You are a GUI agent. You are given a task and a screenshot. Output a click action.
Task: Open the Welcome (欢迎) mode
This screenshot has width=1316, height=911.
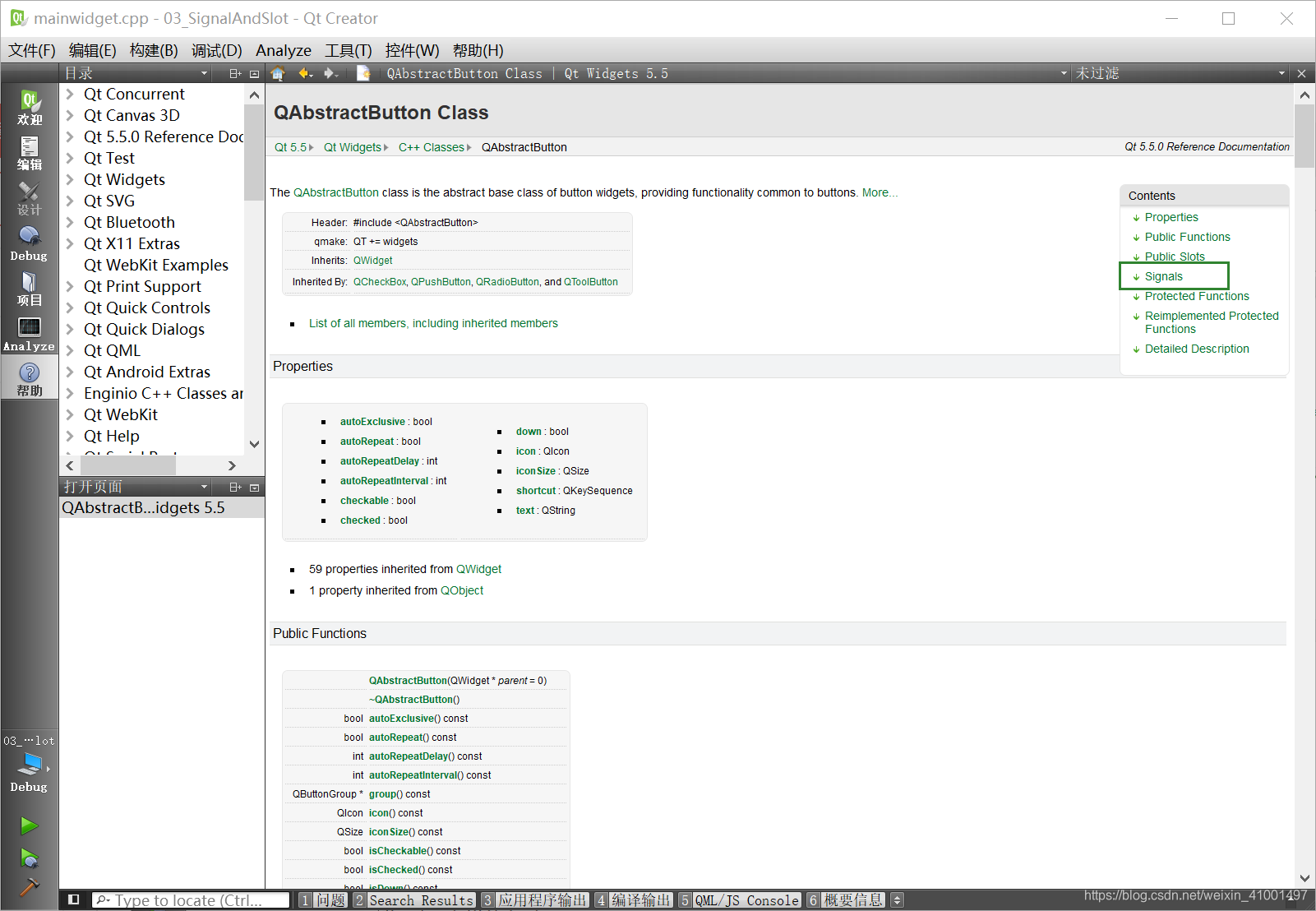[30, 107]
